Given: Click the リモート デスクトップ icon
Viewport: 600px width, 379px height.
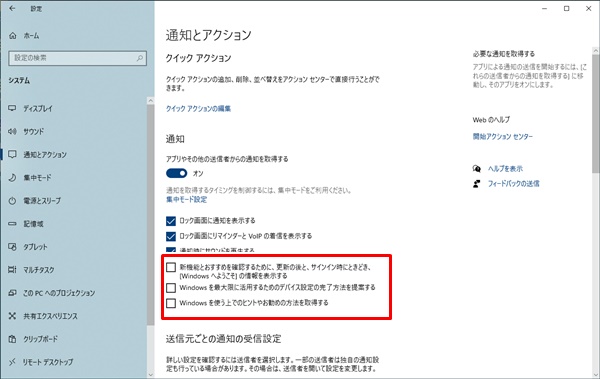Looking at the screenshot, I should tap(12, 362).
